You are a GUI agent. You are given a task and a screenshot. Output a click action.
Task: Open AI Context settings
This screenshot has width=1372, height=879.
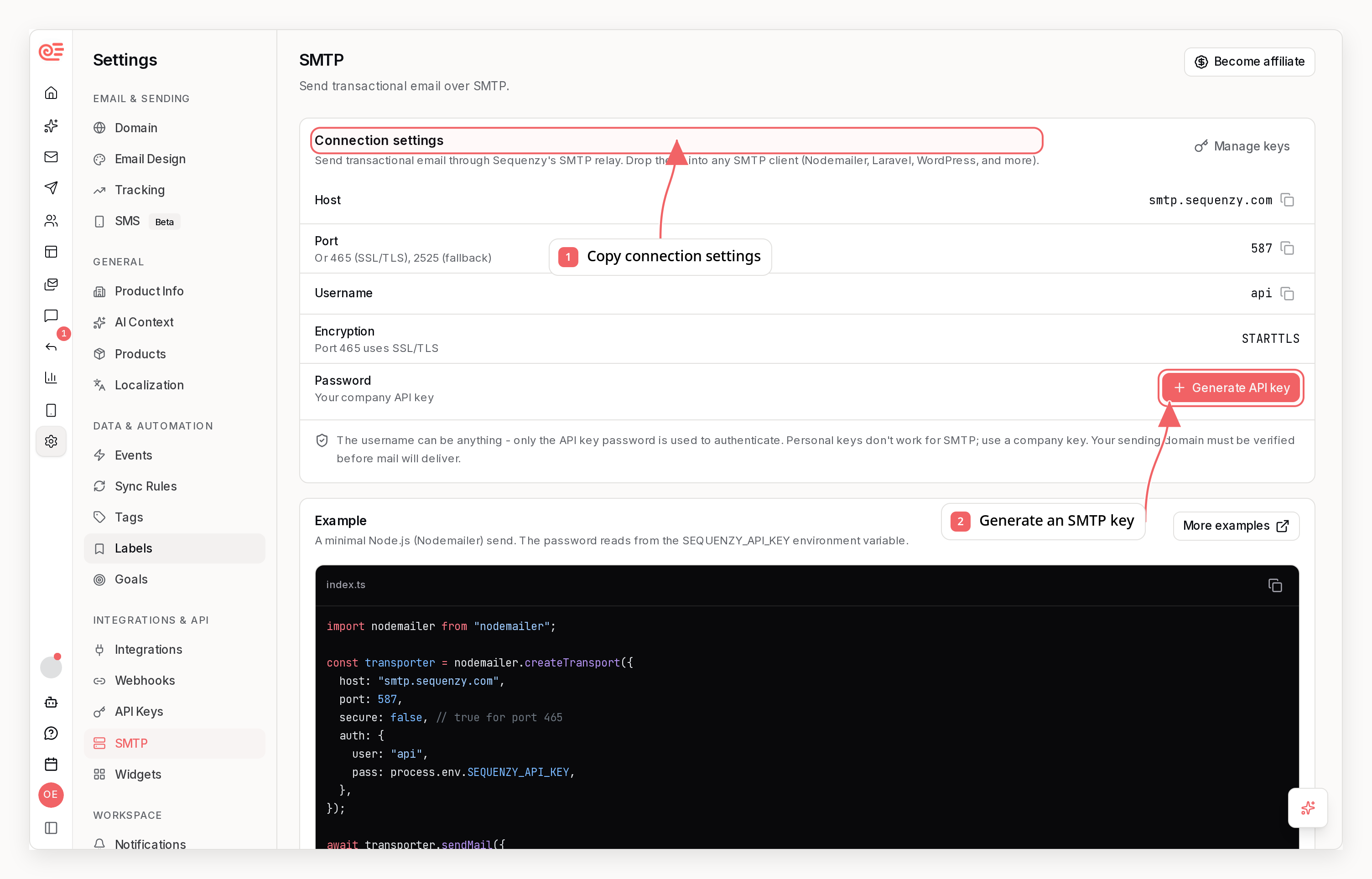click(x=174, y=322)
